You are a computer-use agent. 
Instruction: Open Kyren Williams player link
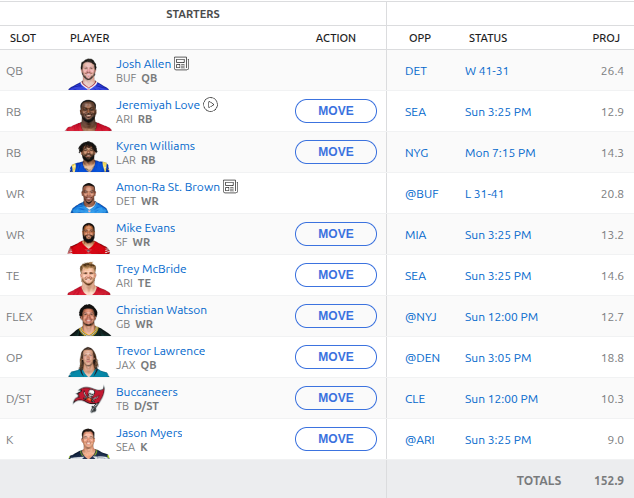click(x=155, y=146)
